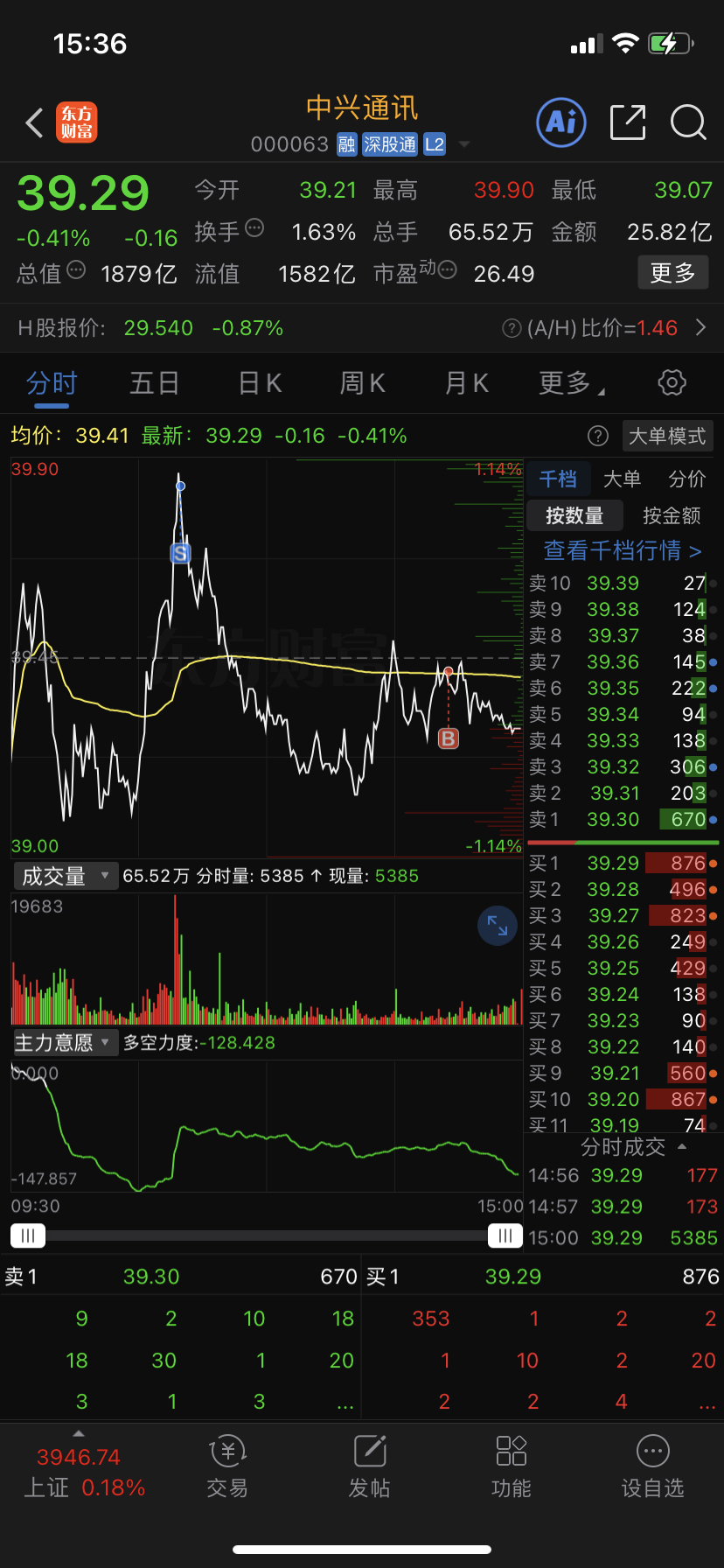The height and width of the screenshot is (1568, 724).
Task: Open the 东方财富 logo icon
Action: [77, 122]
